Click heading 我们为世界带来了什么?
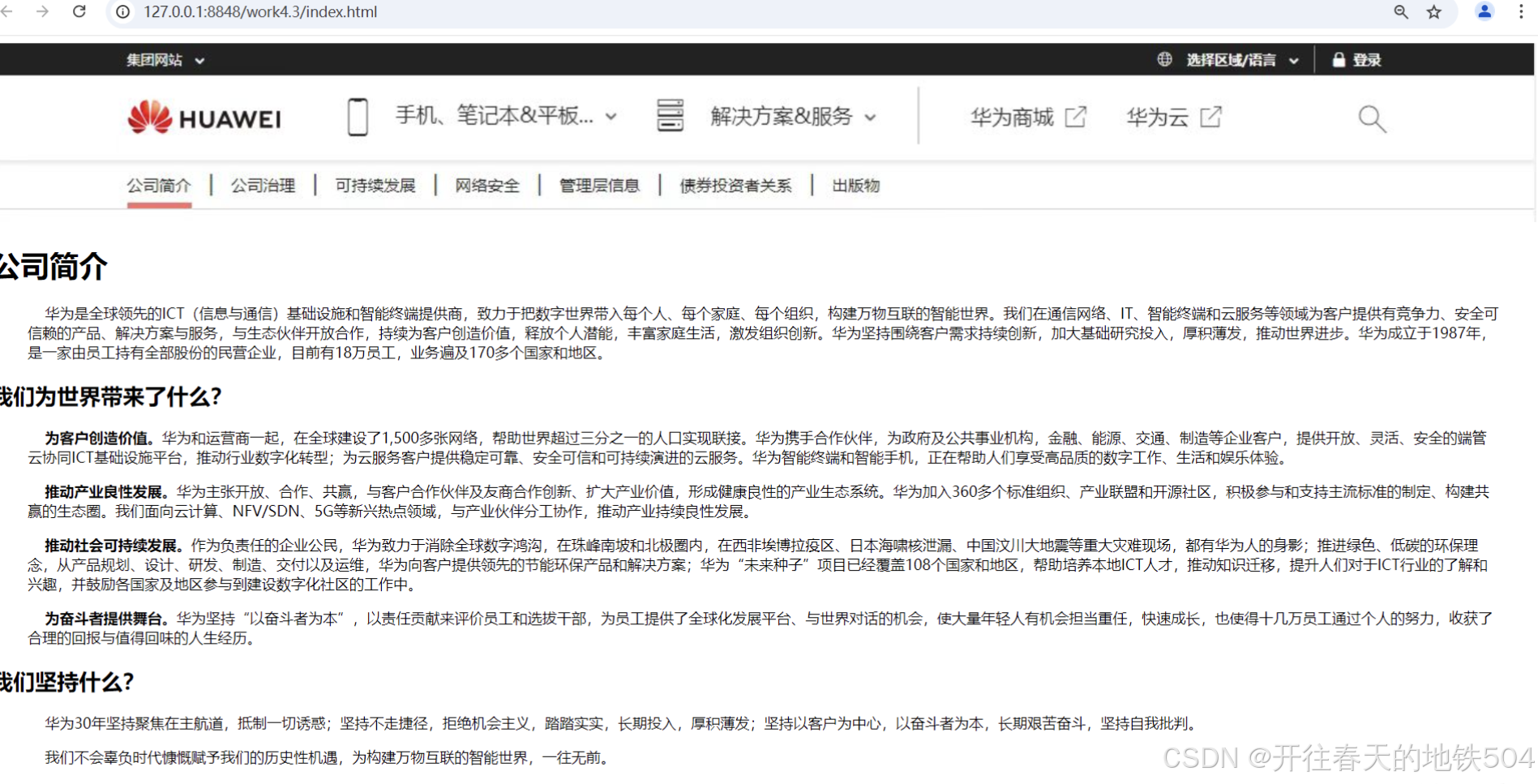The width and height of the screenshot is (1538, 784). [111, 396]
